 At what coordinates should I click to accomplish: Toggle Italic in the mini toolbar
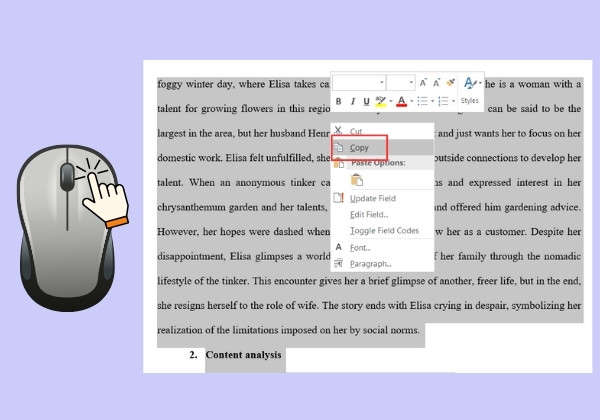pos(352,101)
